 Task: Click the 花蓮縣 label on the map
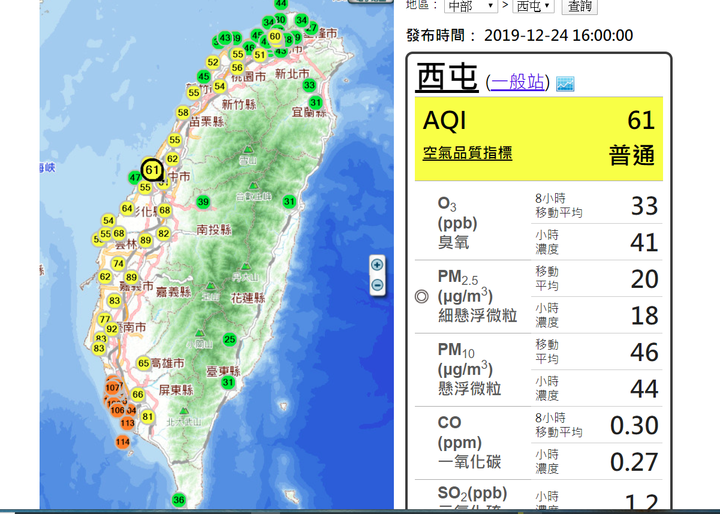pos(248,298)
